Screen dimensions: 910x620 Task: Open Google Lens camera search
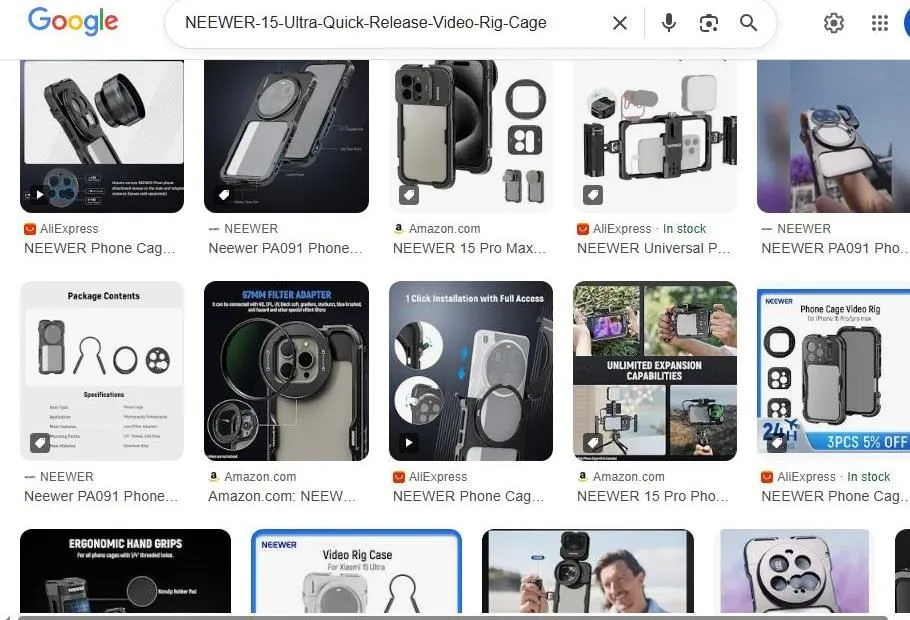click(x=709, y=22)
